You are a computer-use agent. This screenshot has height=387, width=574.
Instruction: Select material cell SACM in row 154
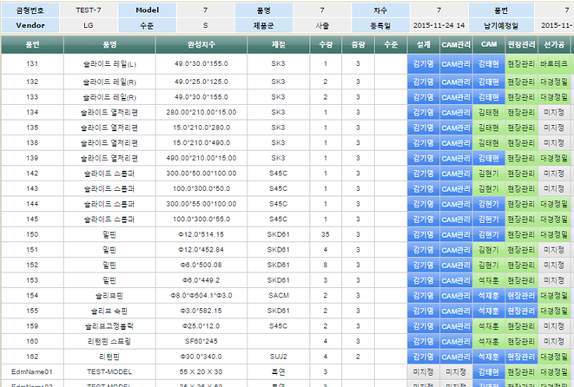click(x=278, y=295)
